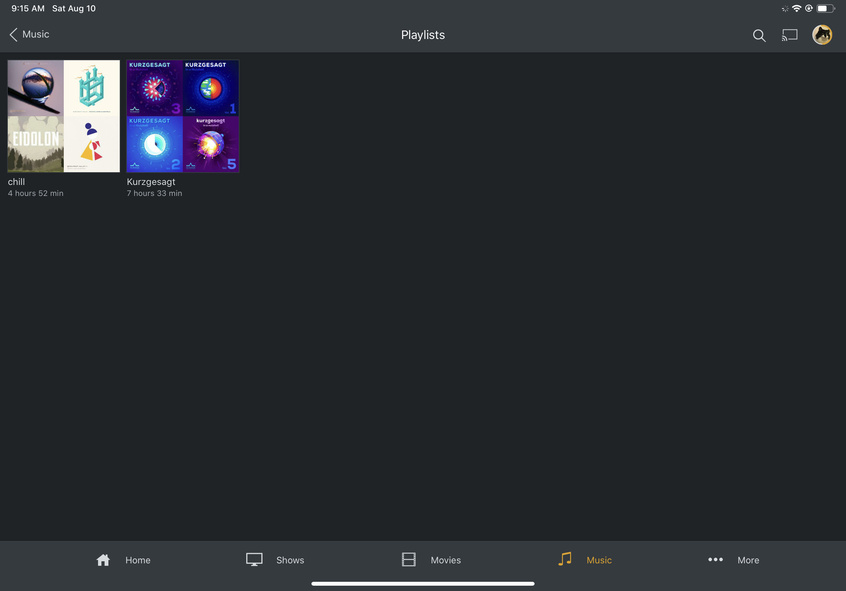Check the battery status icon
This screenshot has height=591, width=846.
pyautogui.click(x=826, y=8)
